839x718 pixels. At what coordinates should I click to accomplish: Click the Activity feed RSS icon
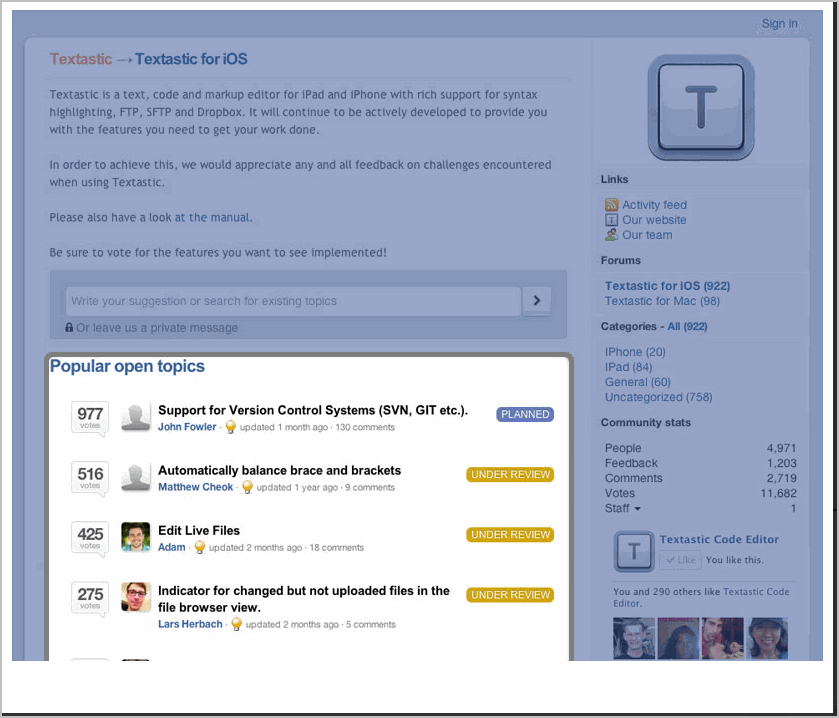[611, 205]
